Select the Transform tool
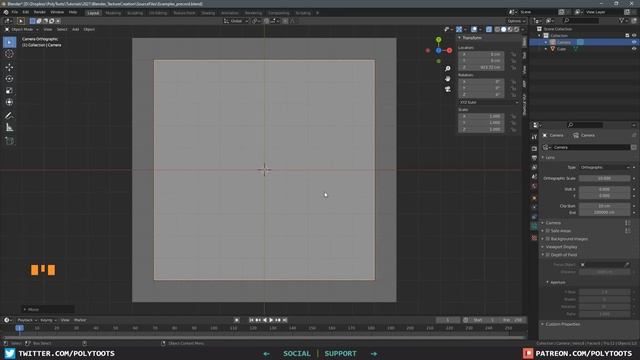 tap(9, 102)
